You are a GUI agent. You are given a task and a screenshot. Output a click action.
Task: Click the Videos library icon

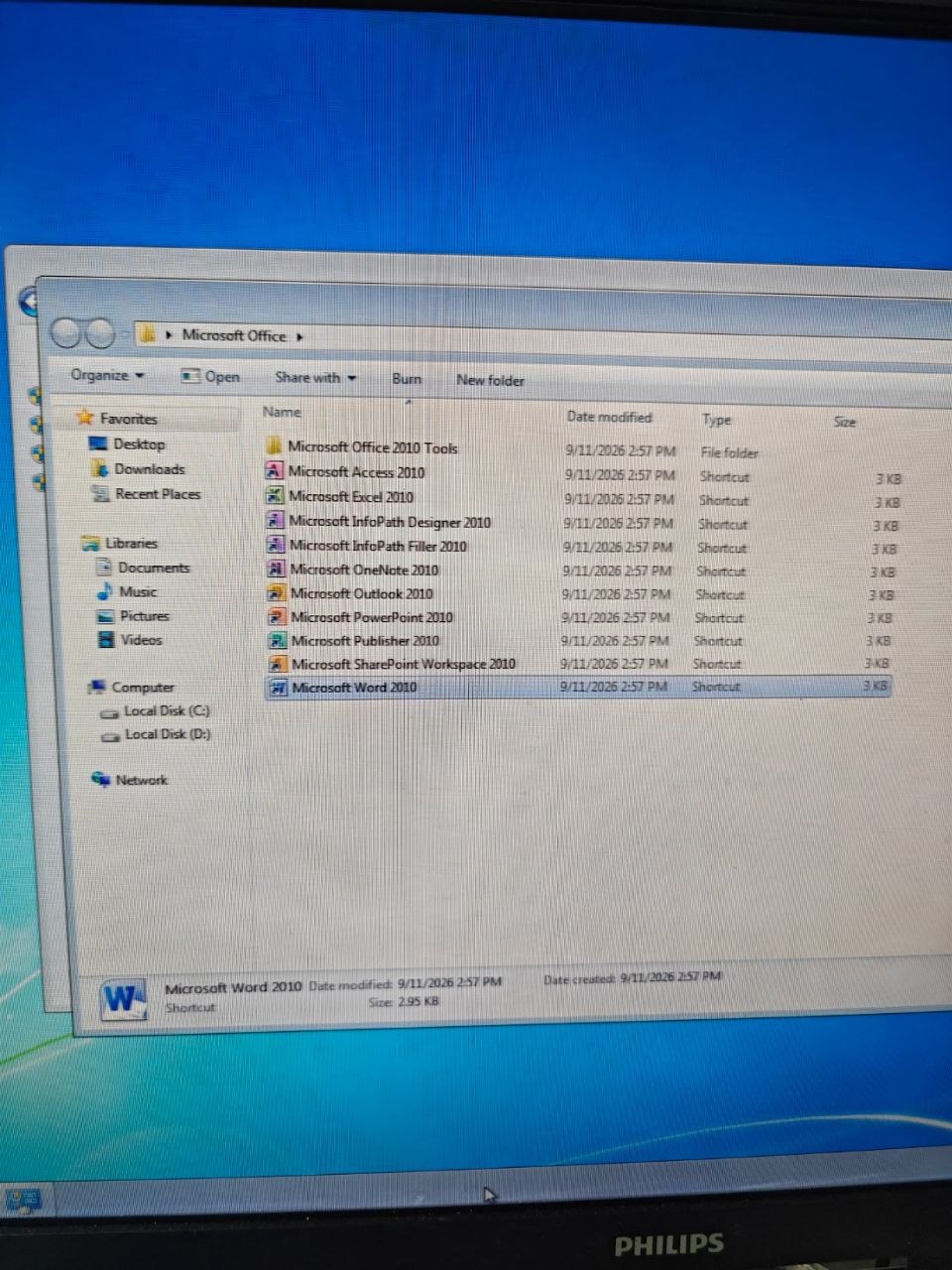[106, 640]
